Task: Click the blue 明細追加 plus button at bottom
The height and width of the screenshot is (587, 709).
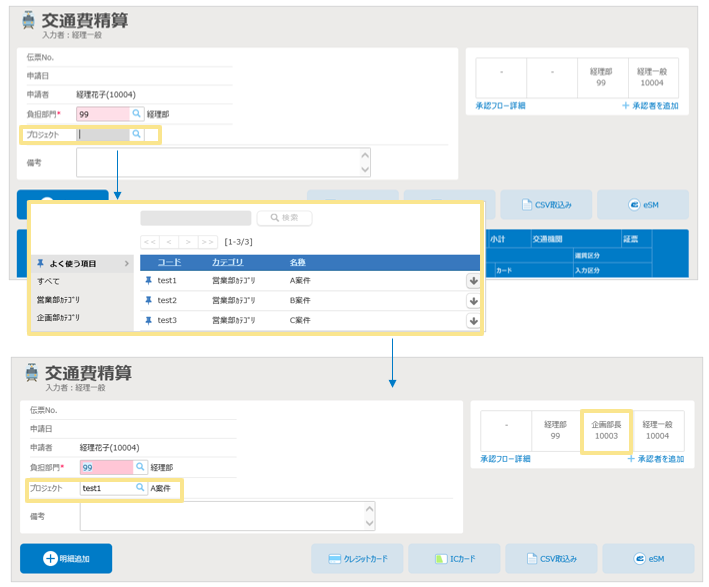Action: point(66,558)
